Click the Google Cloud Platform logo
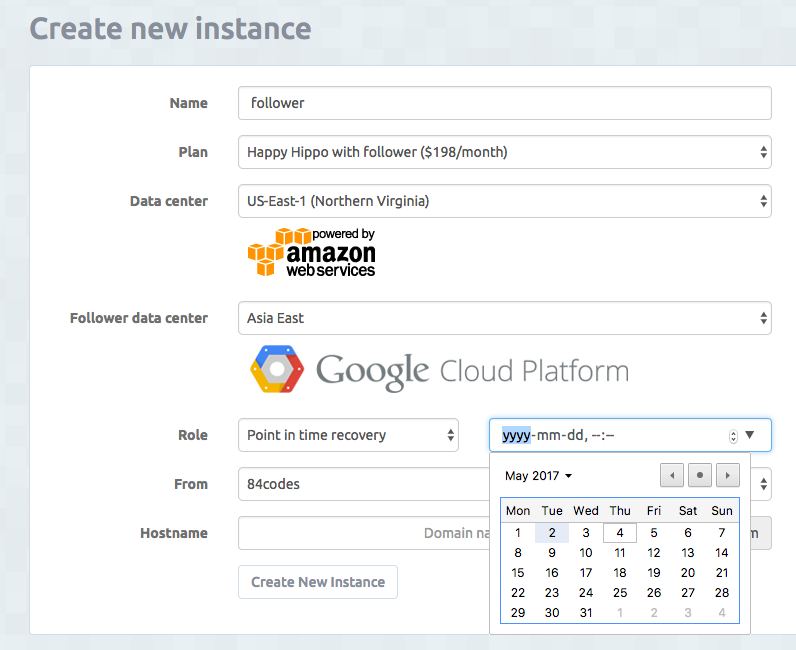Screen dimensions: 796x650 (439, 371)
